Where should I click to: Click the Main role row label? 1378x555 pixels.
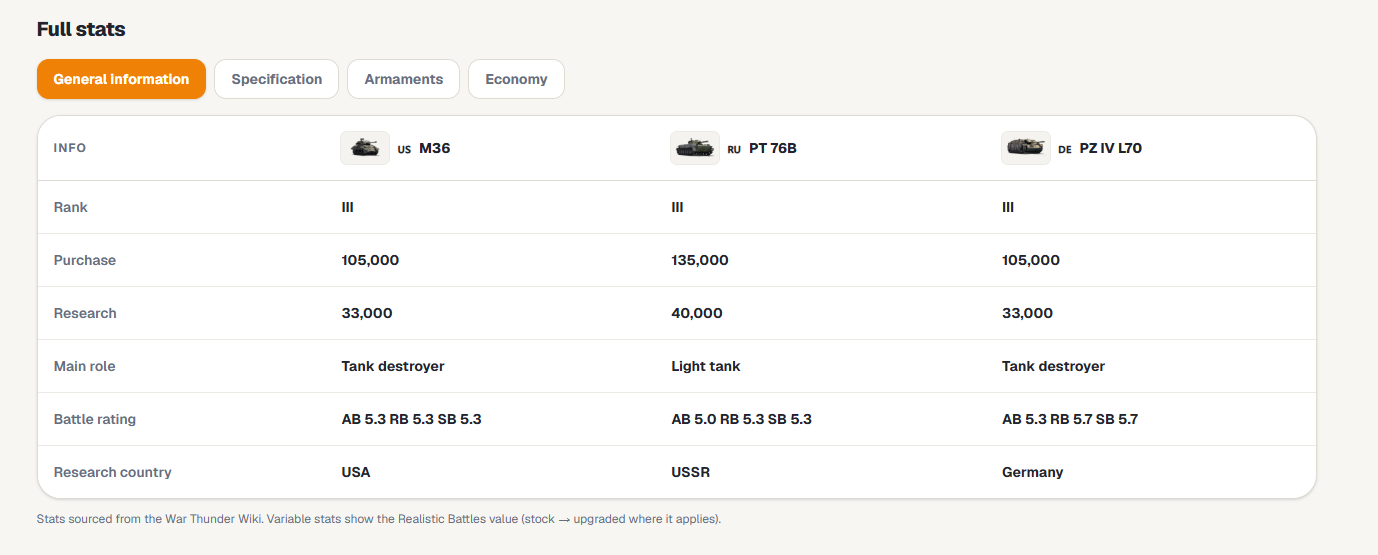click(85, 366)
